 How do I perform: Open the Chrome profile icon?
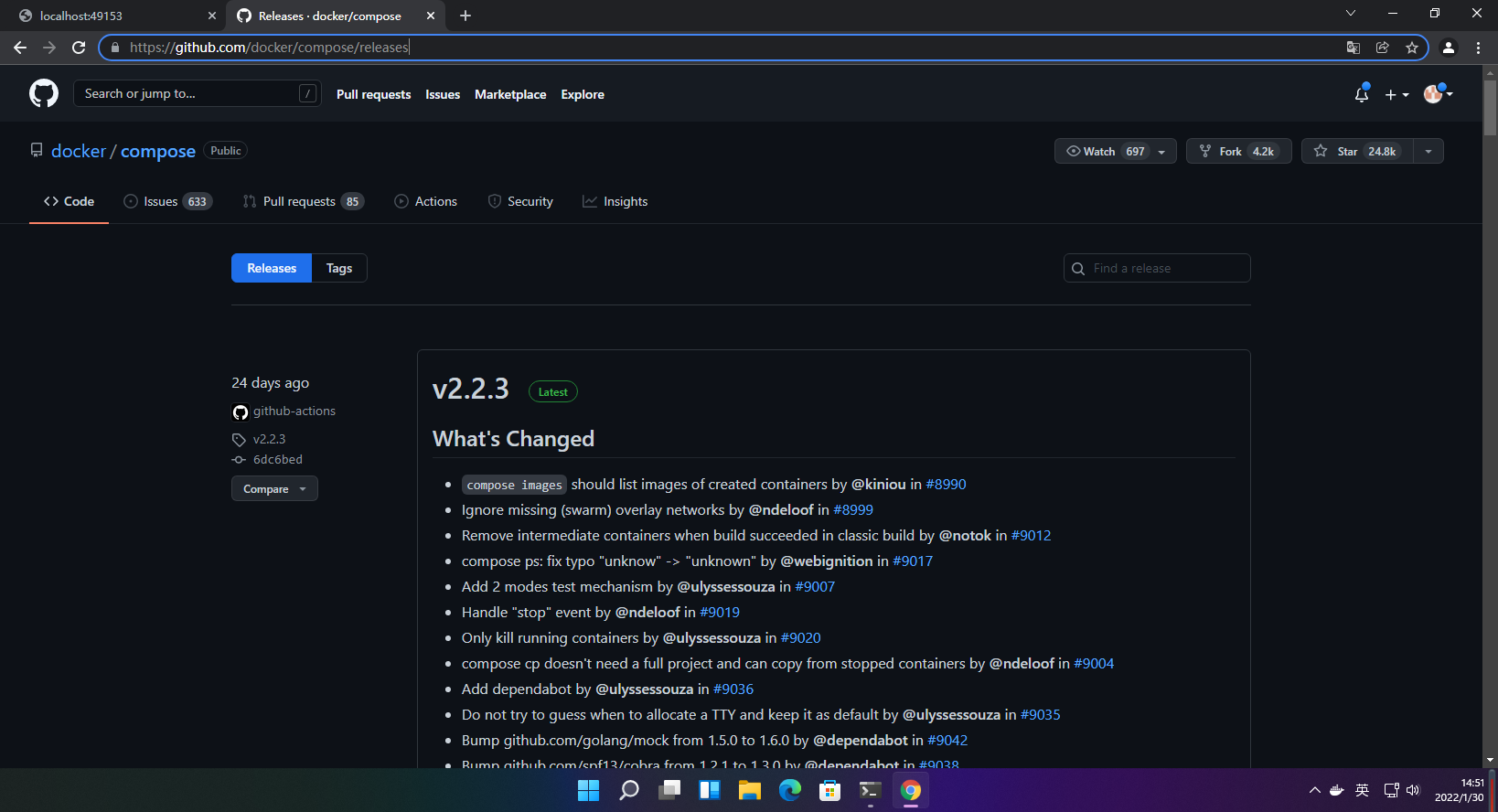click(1449, 48)
